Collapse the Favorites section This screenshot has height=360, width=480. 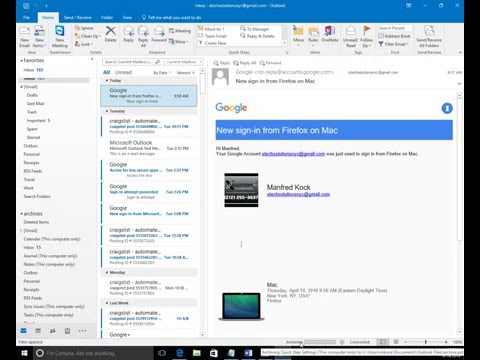(x=21, y=61)
